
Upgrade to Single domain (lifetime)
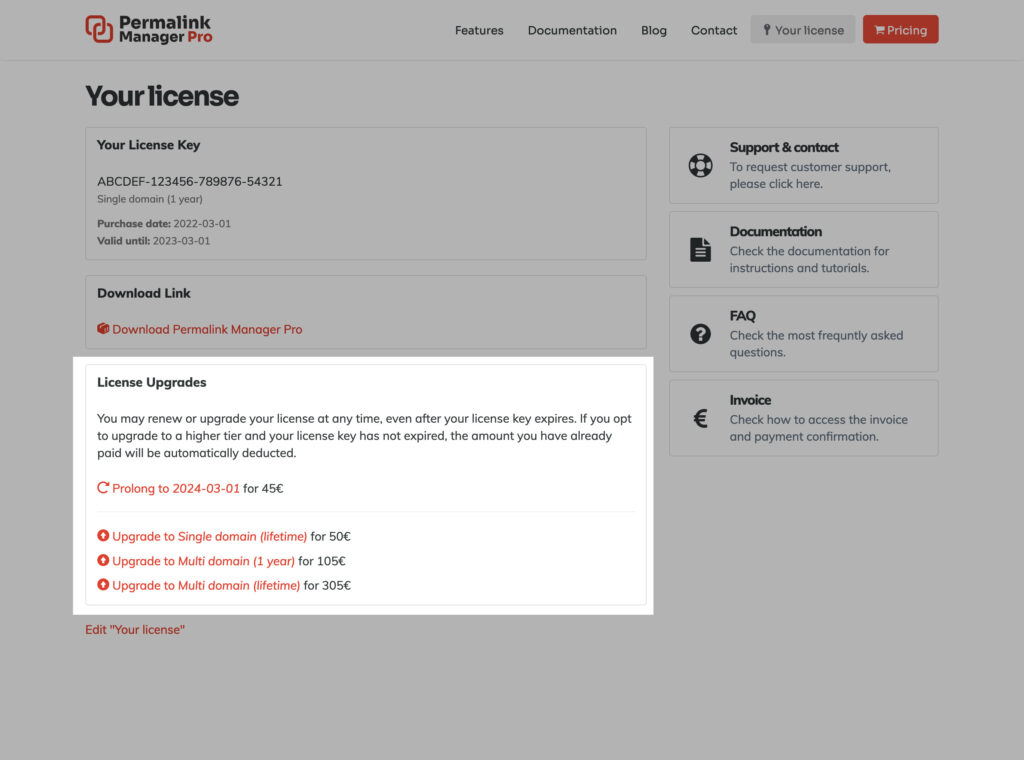[x=210, y=537]
